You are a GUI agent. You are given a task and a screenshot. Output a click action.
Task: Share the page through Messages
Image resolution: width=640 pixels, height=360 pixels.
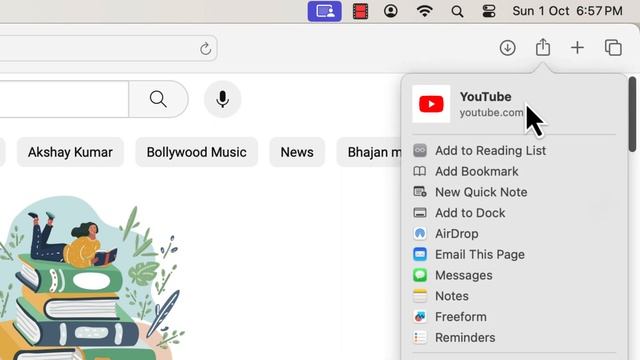(x=514, y=276)
